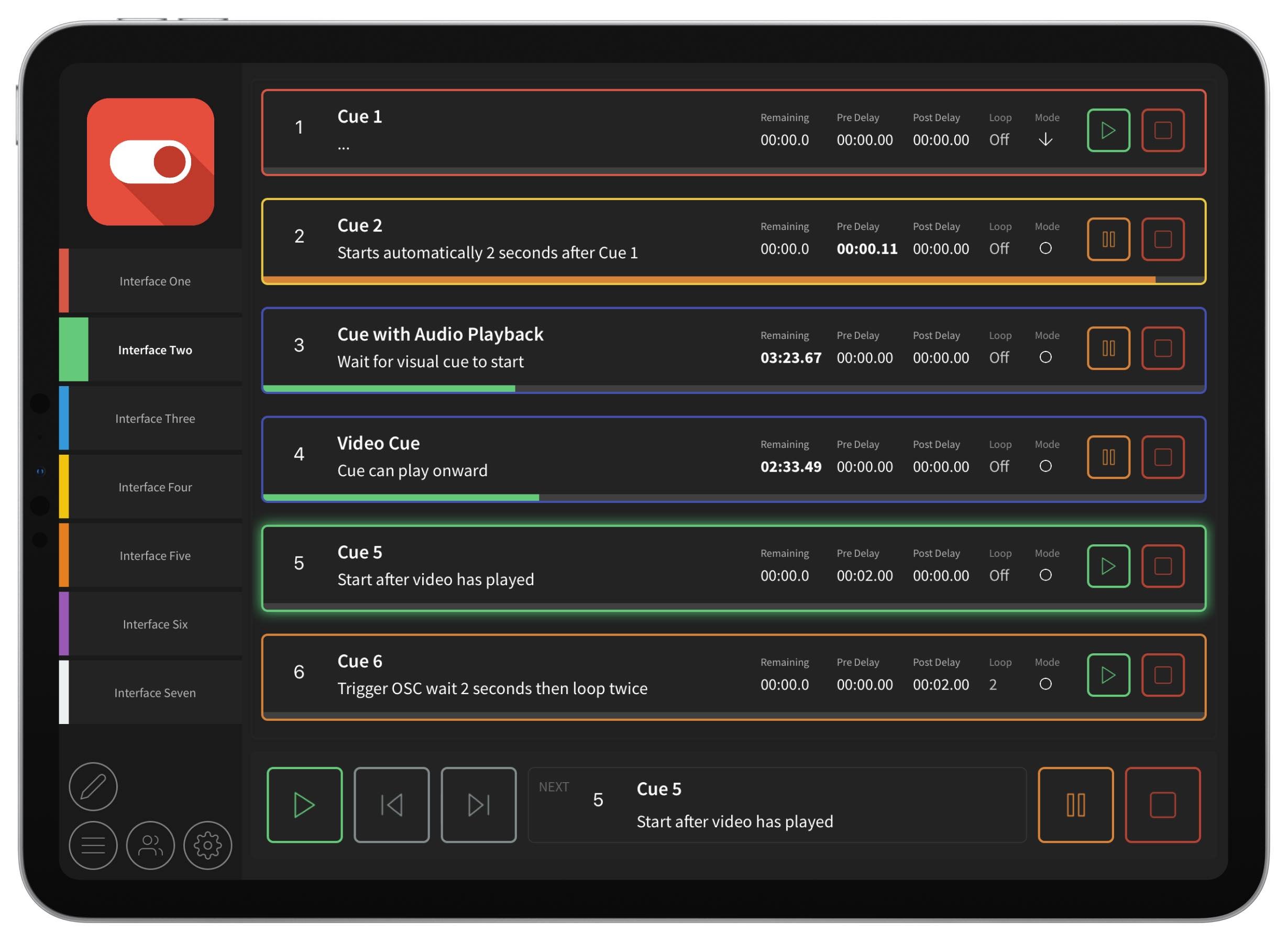The height and width of the screenshot is (943, 1288).
Task: Go to Interface Four
Action: tap(151, 487)
